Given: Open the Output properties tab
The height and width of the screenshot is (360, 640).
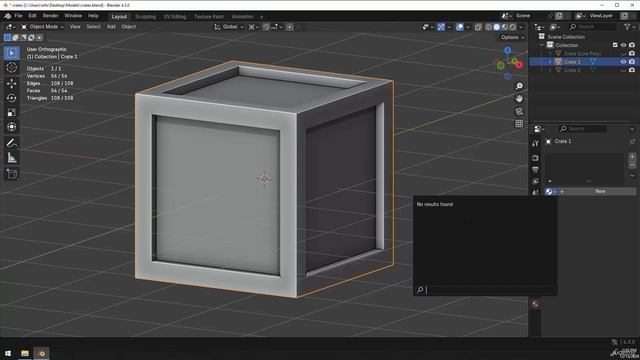Looking at the screenshot, I should [535, 170].
